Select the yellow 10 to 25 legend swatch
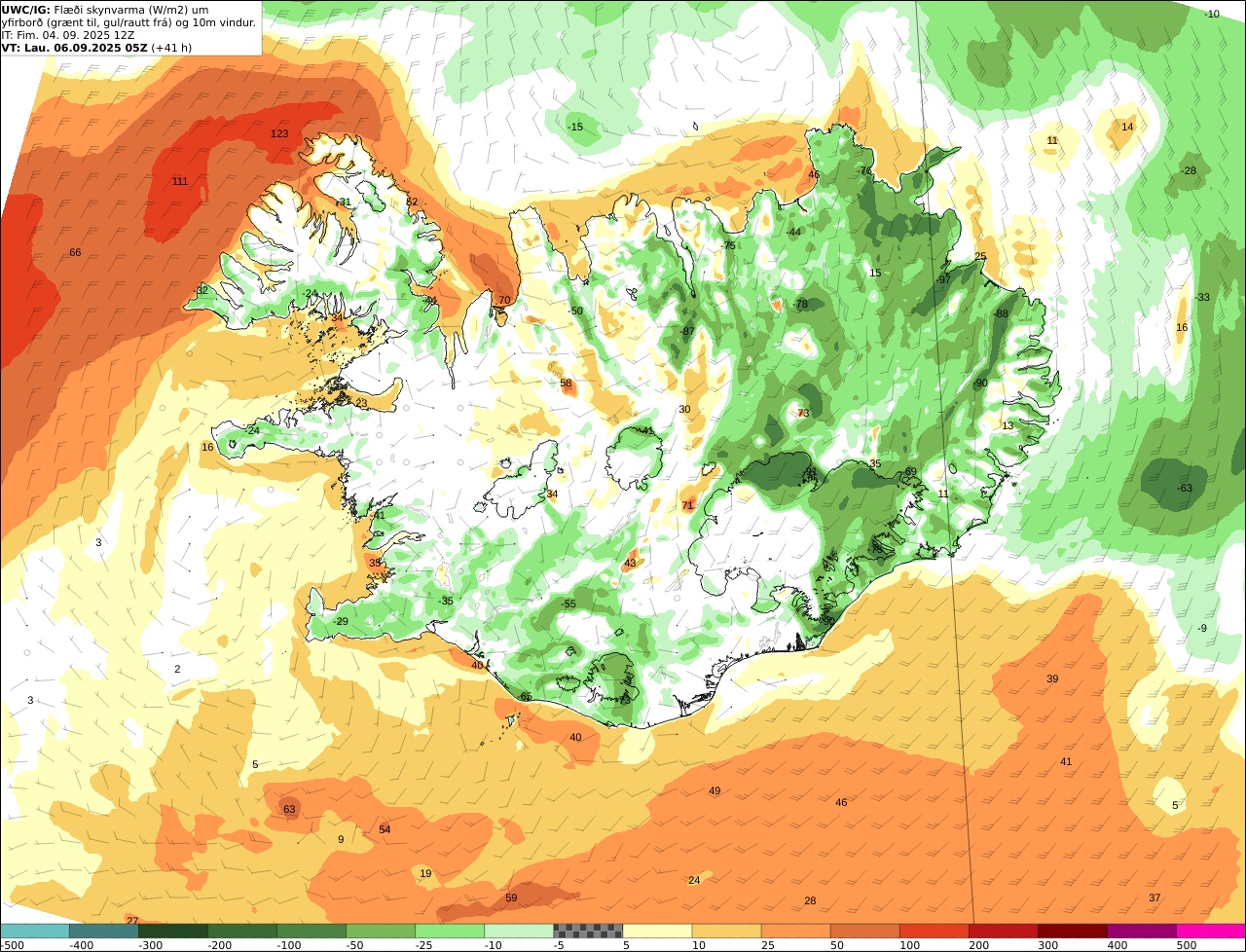The image size is (1246, 952). 726,931
